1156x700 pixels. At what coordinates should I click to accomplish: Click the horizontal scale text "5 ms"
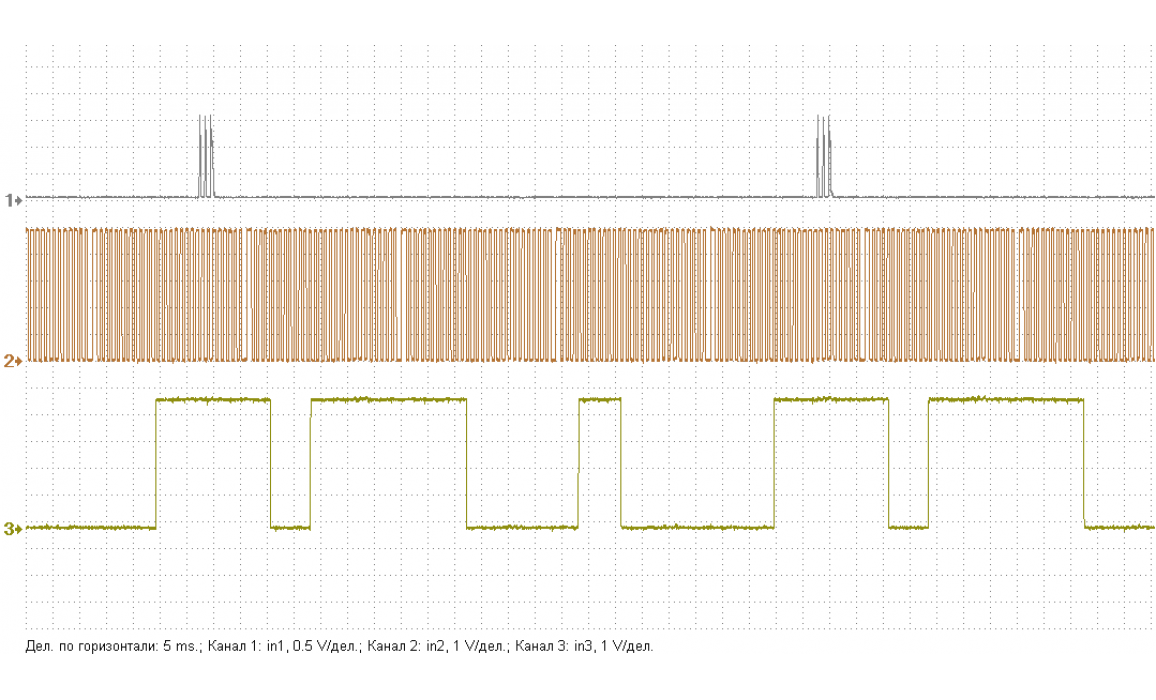click(182, 647)
